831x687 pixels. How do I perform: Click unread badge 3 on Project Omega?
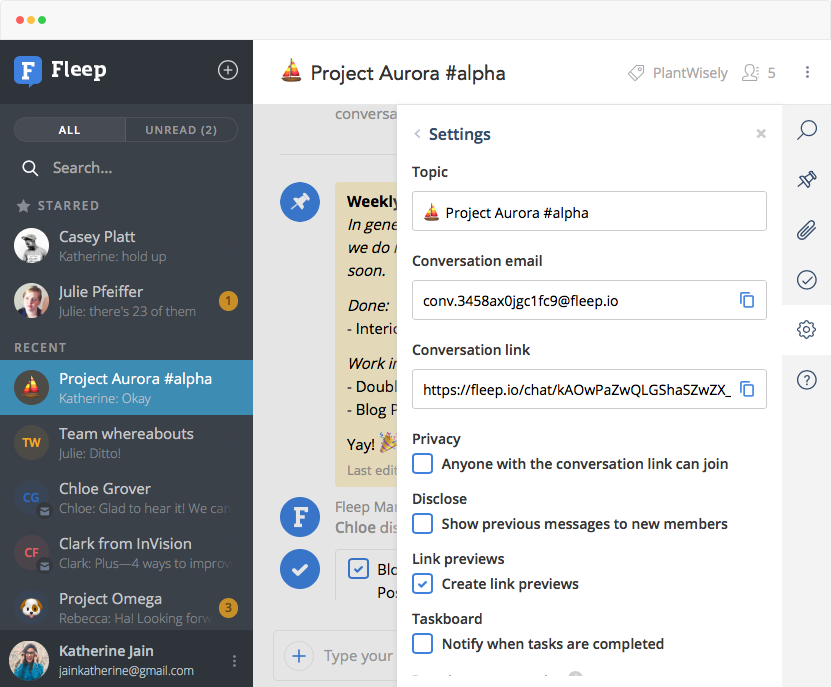coord(228,607)
